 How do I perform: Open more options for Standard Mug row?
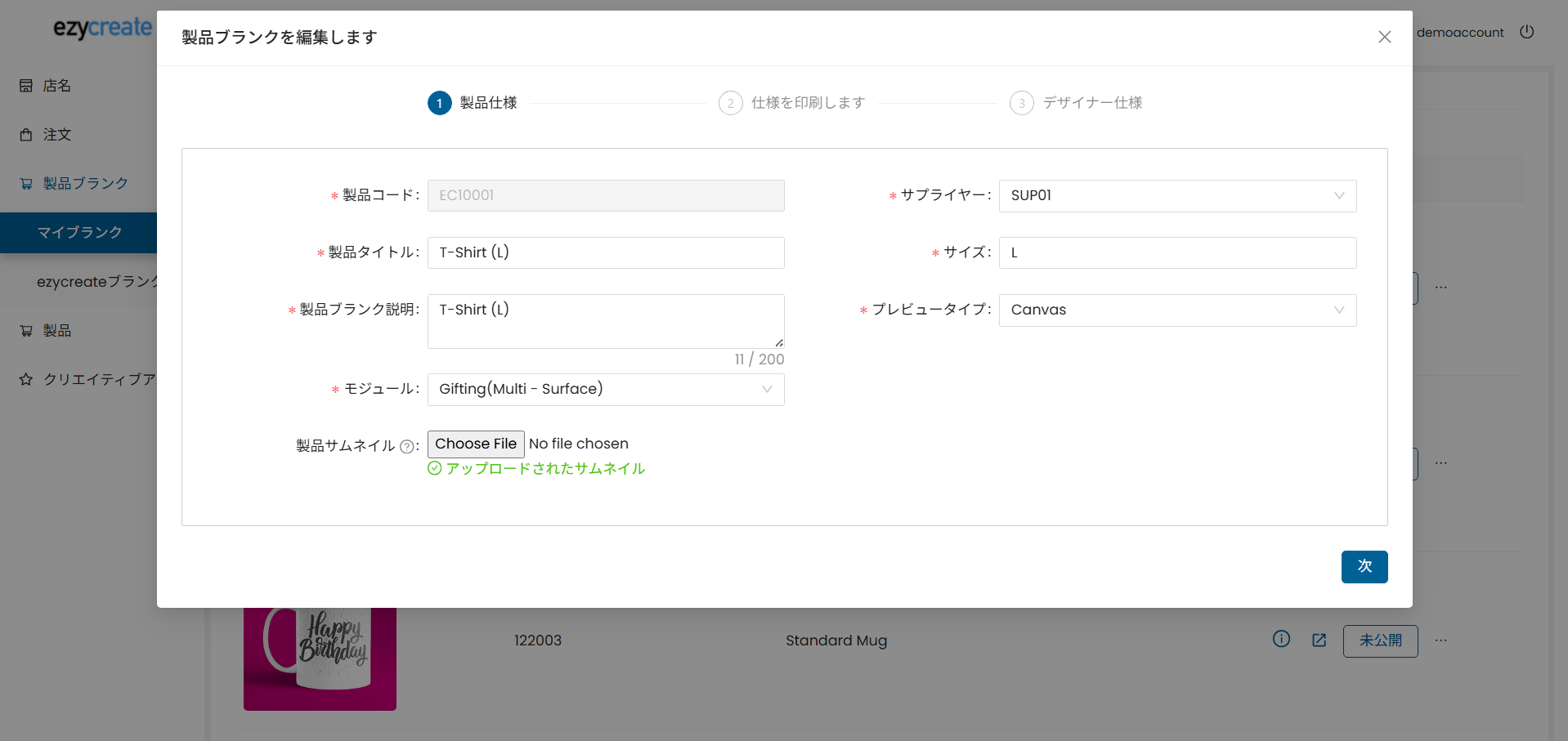(1440, 641)
